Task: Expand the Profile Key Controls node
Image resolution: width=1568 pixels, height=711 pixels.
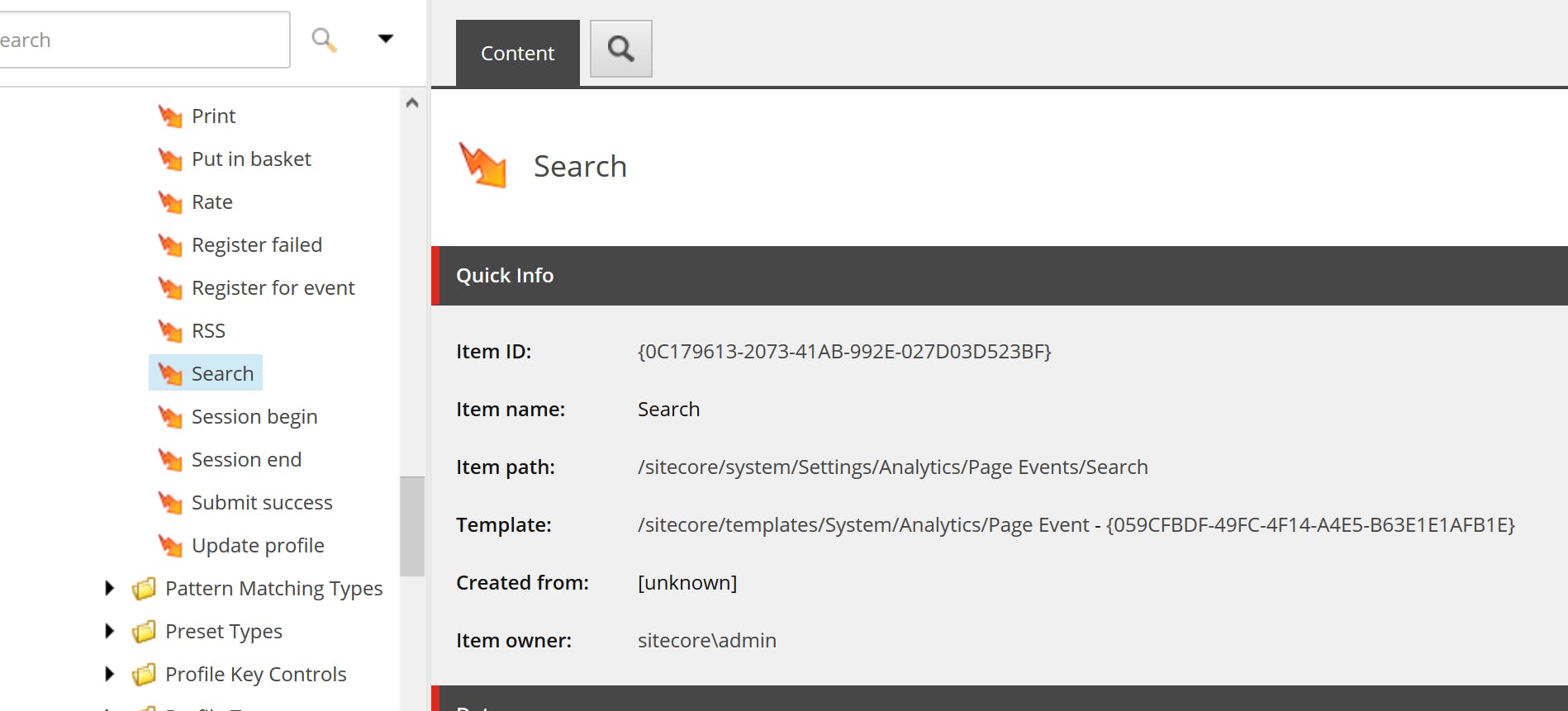Action: pos(109,674)
